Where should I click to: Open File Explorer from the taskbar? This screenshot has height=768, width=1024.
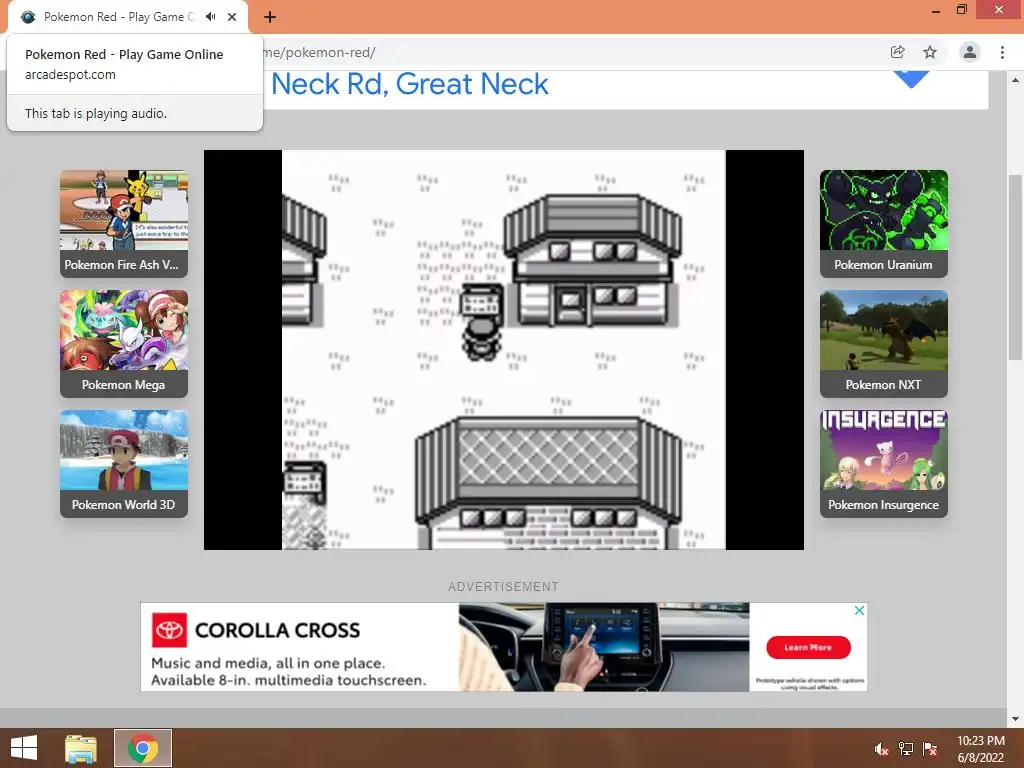[81, 748]
